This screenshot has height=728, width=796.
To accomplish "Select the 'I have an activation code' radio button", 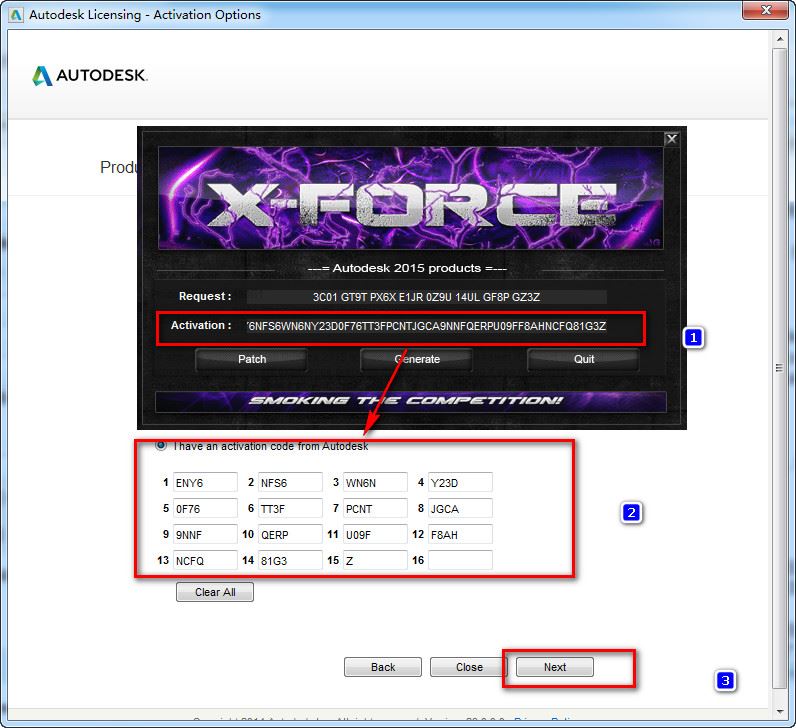I will pos(161,446).
